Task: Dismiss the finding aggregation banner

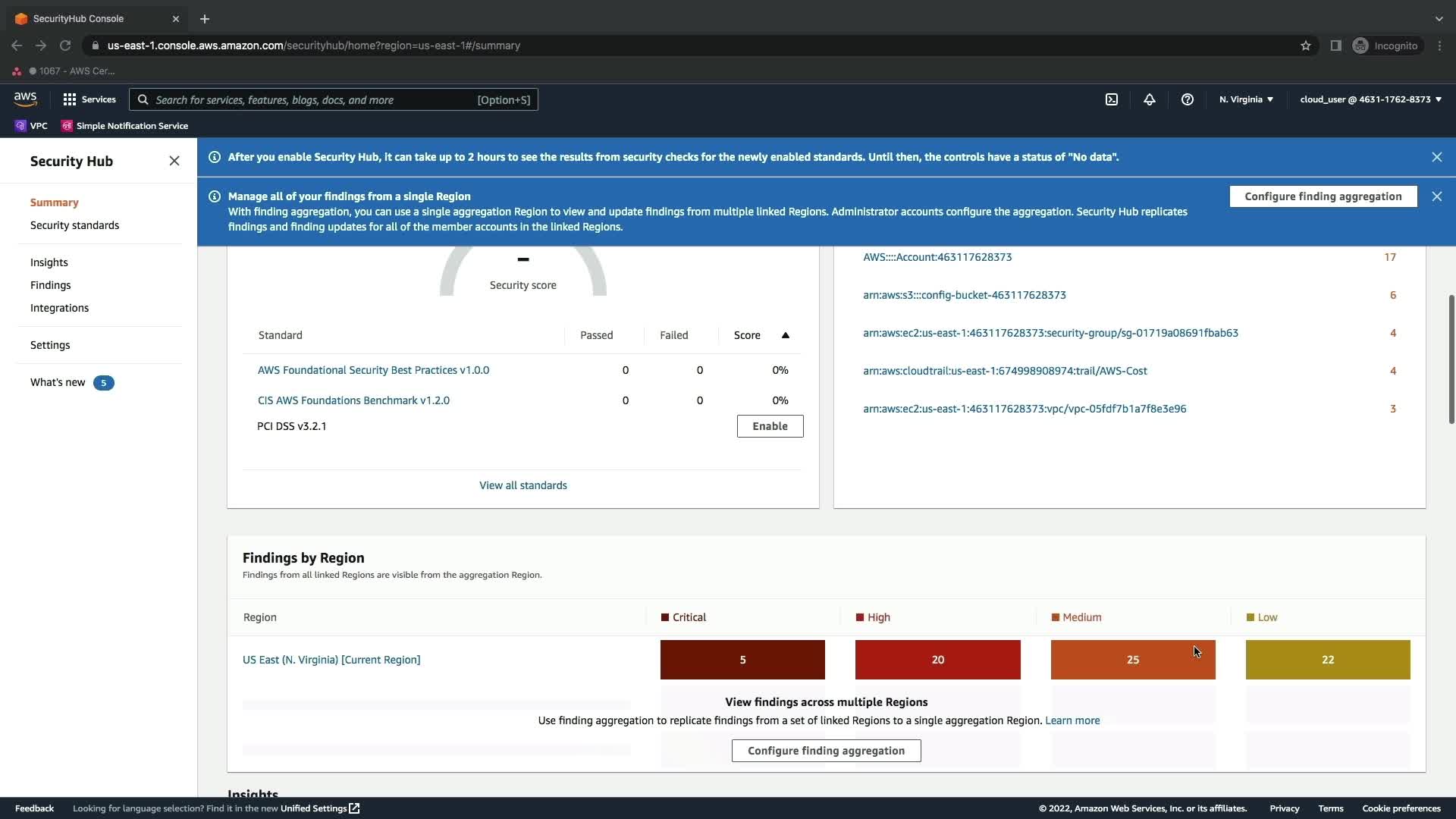Action: (1437, 196)
